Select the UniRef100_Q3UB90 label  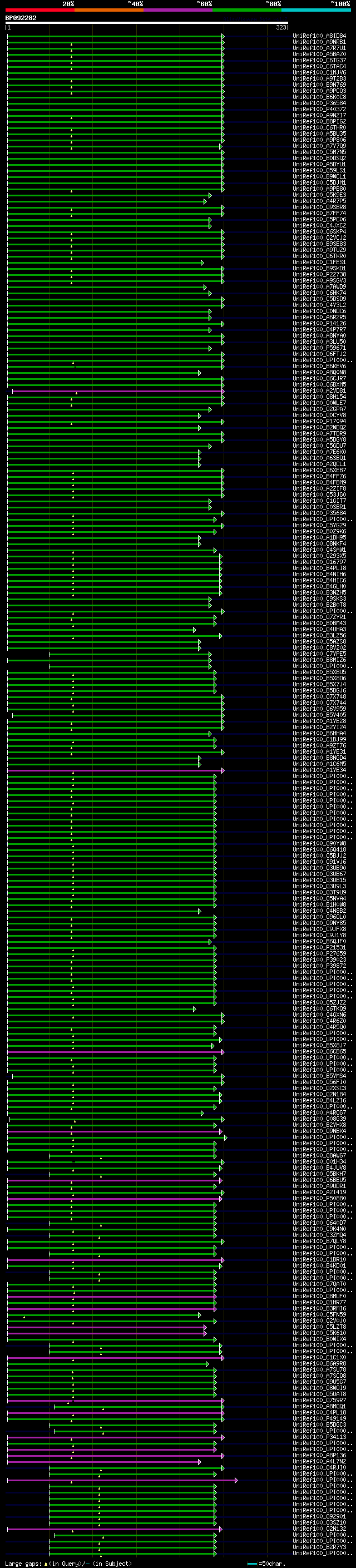point(319,869)
